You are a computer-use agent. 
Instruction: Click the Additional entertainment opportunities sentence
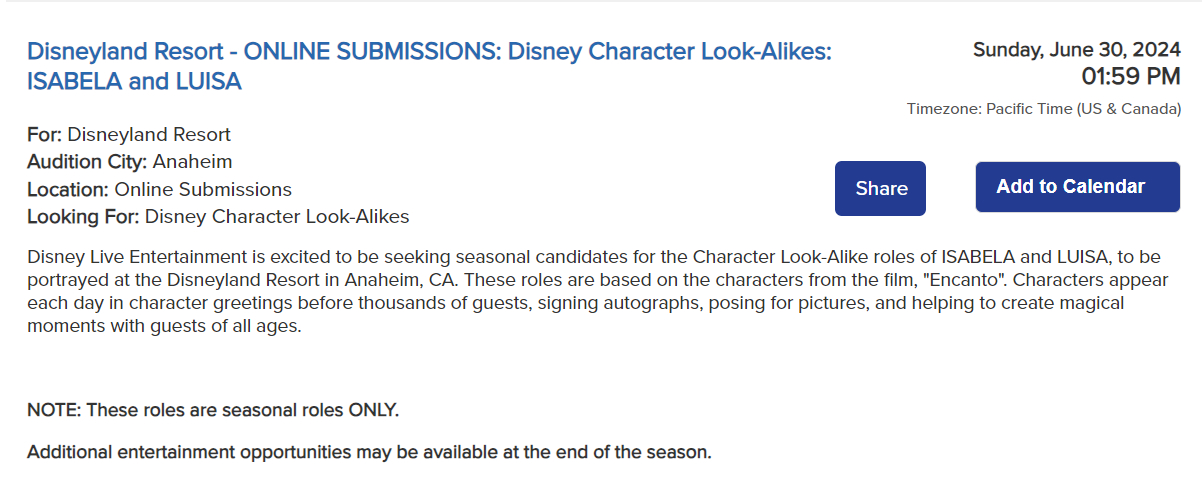369,452
